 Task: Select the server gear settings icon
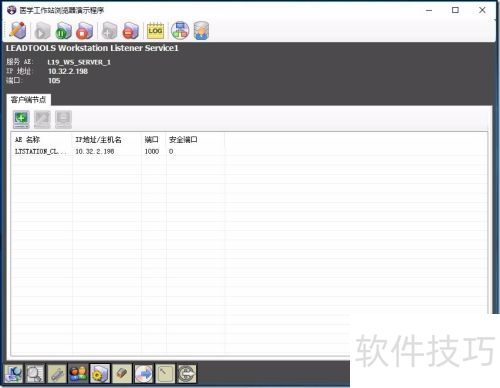[100, 373]
